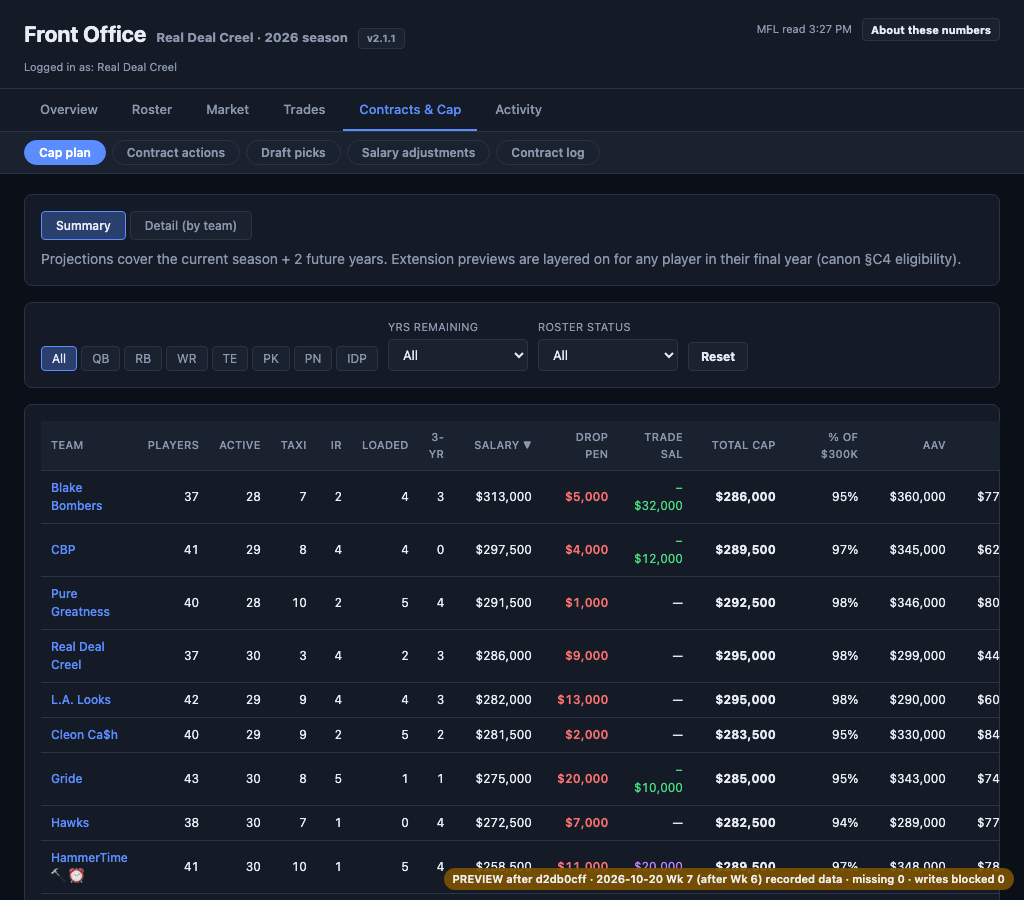
Task: Filter table to TE position
Action: click(x=230, y=359)
